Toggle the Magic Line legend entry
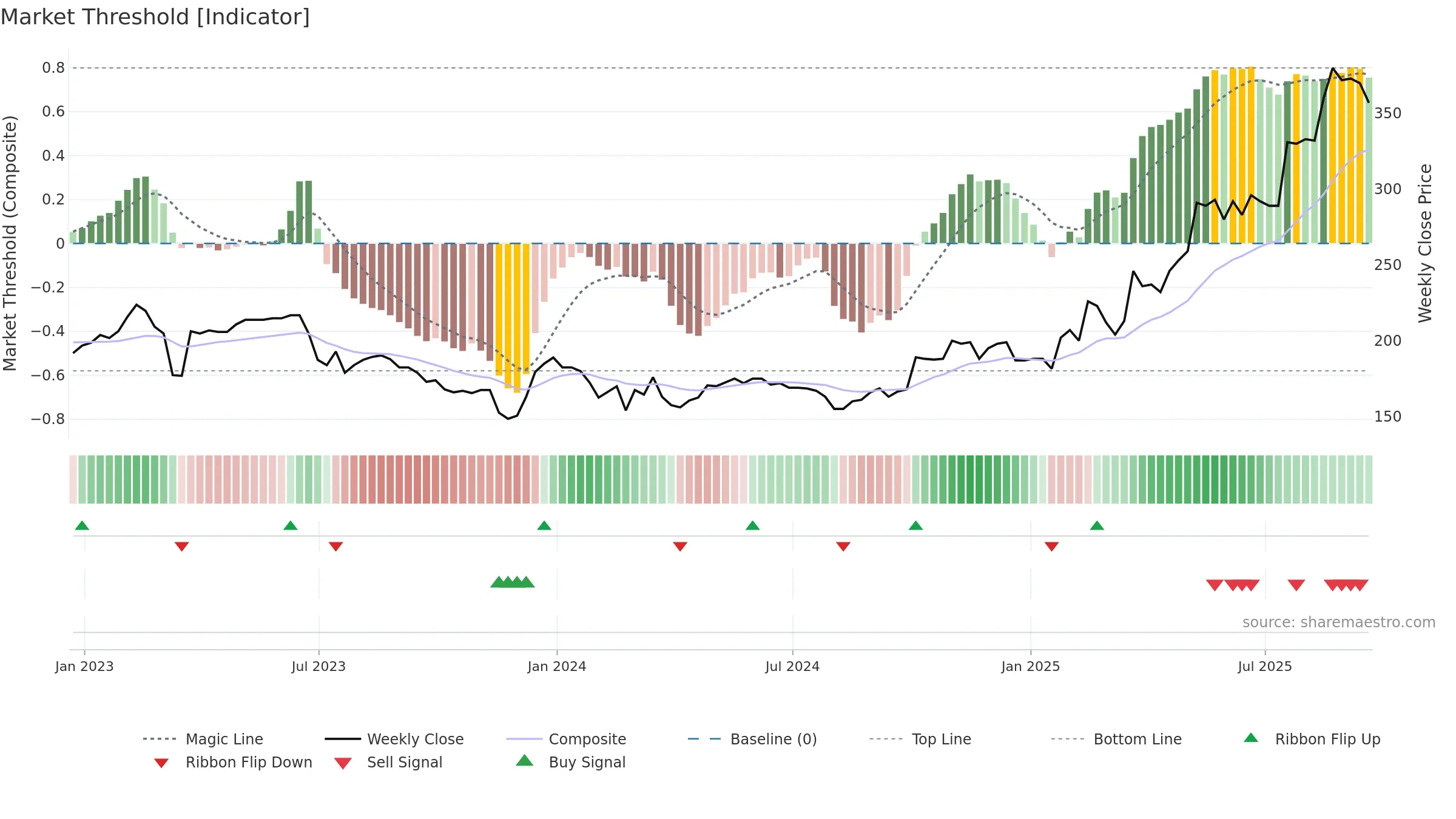The height and width of the screenshot is (819, 1456). (203, 739)
